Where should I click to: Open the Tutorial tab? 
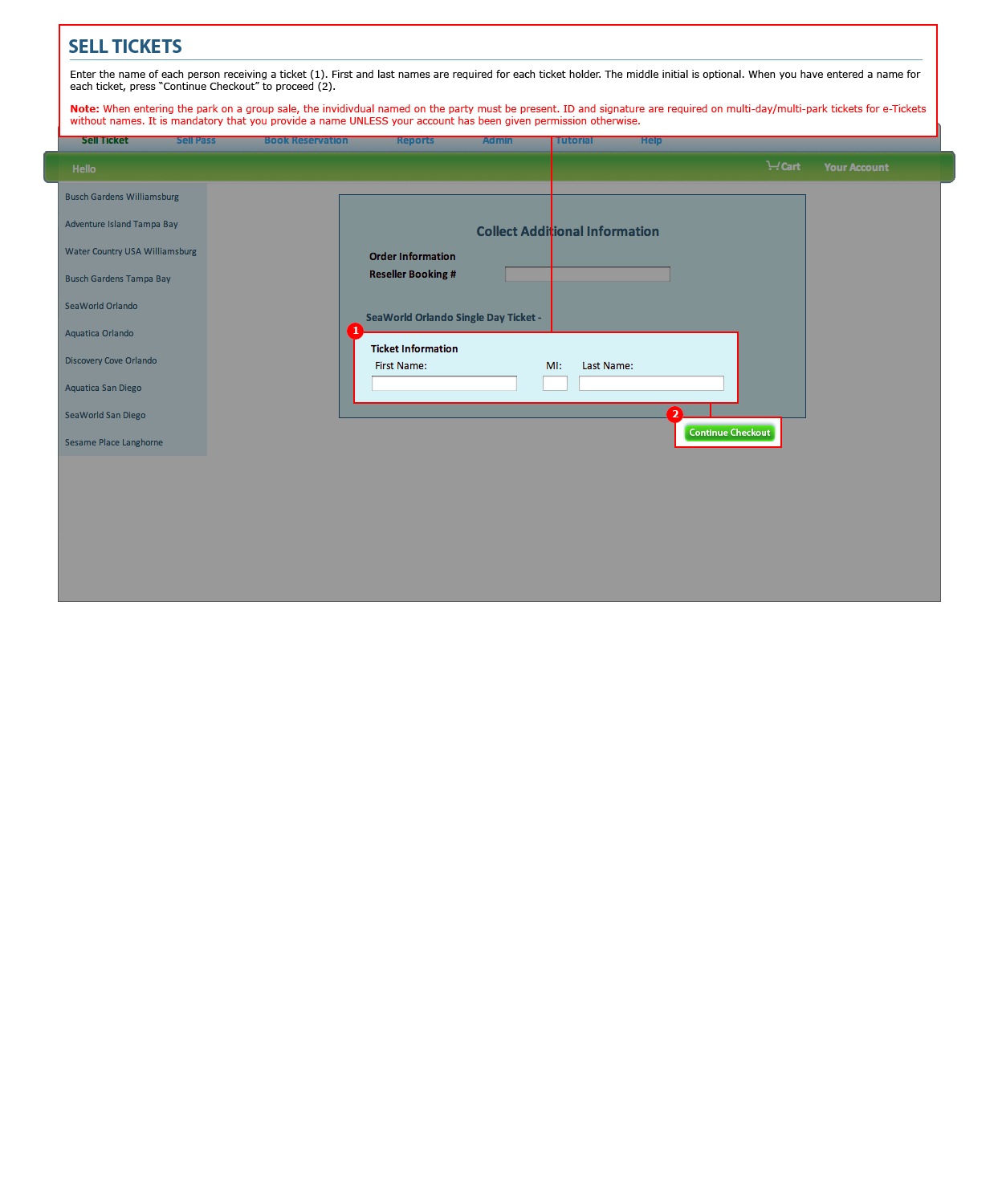(x=575, y=141)
